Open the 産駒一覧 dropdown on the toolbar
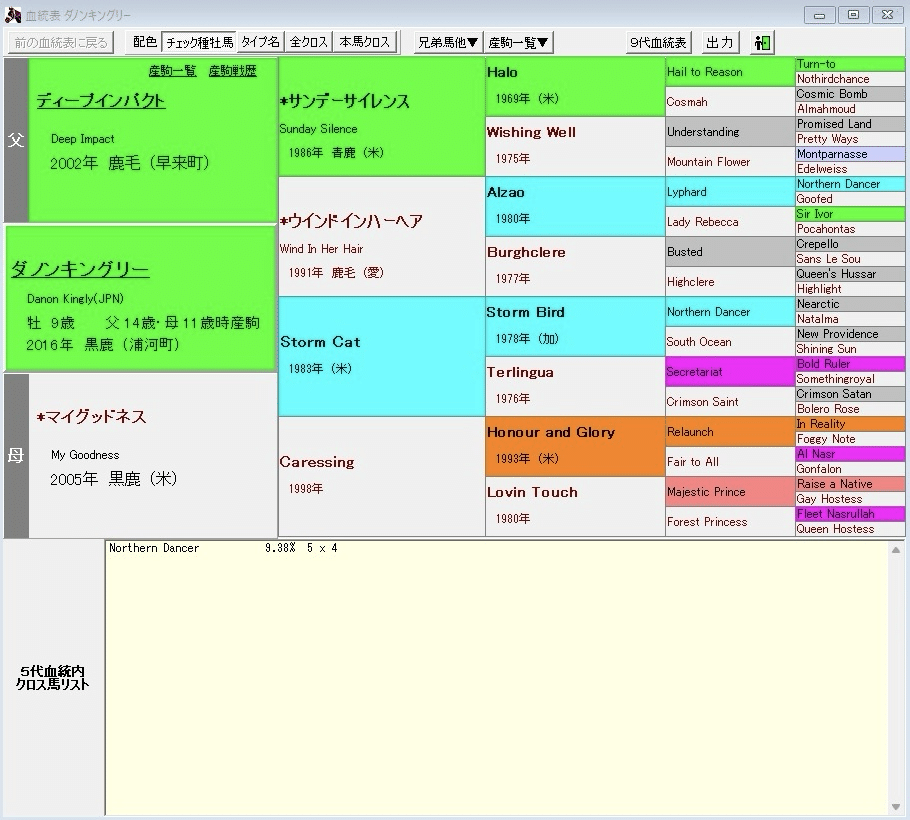This screenshot has height=820, width=910. click(517, 42)
